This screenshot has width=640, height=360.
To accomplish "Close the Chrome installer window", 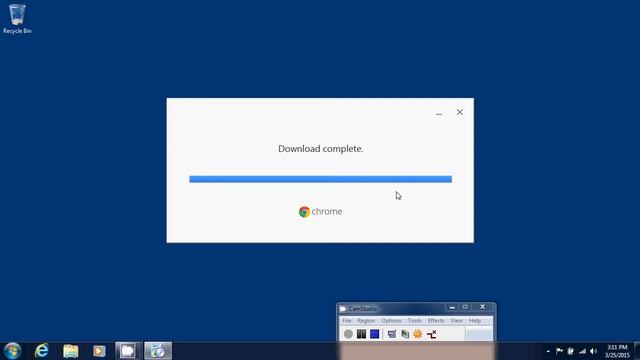I will 460,112.
